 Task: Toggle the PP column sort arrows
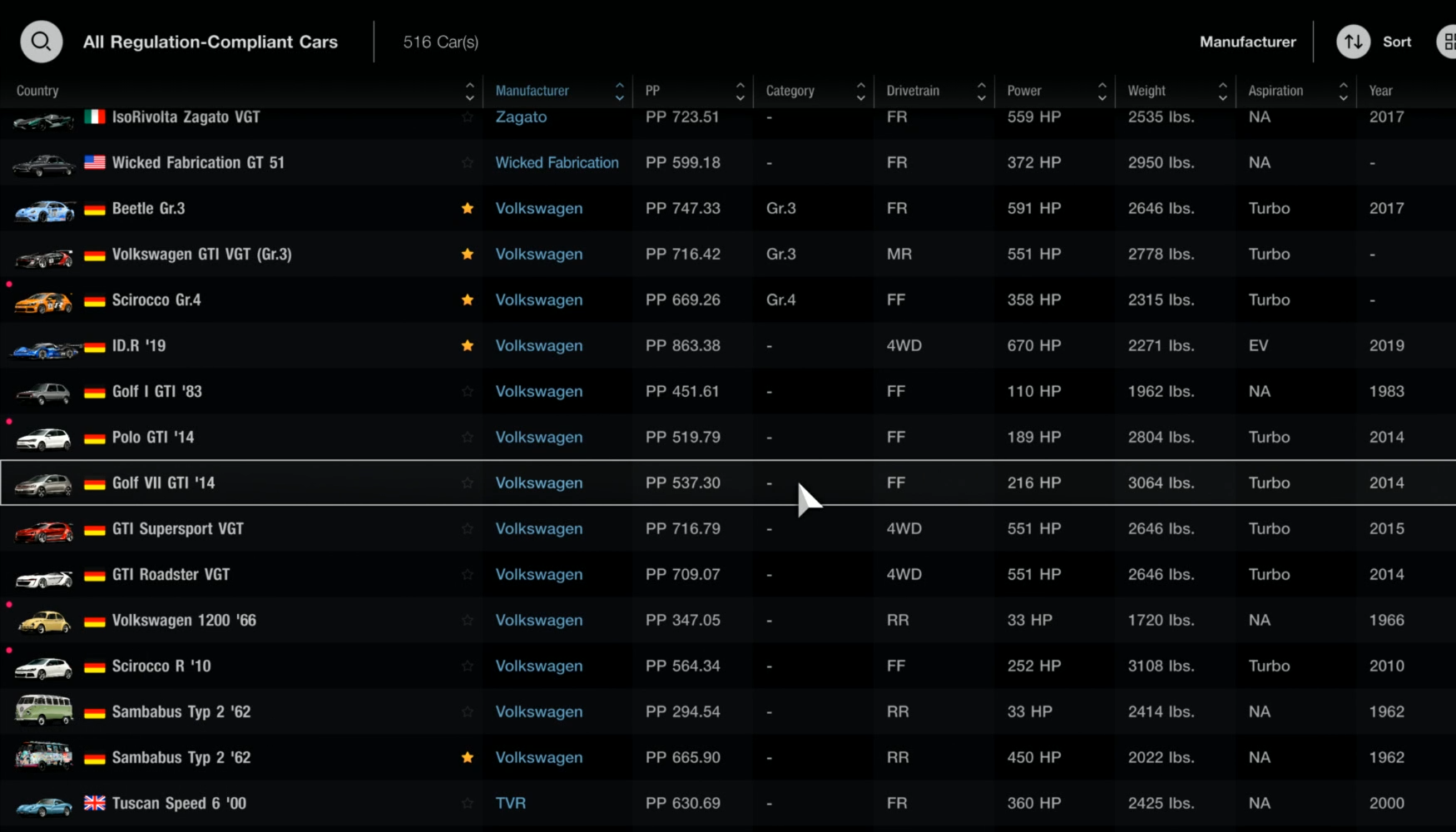pos(740,91)
